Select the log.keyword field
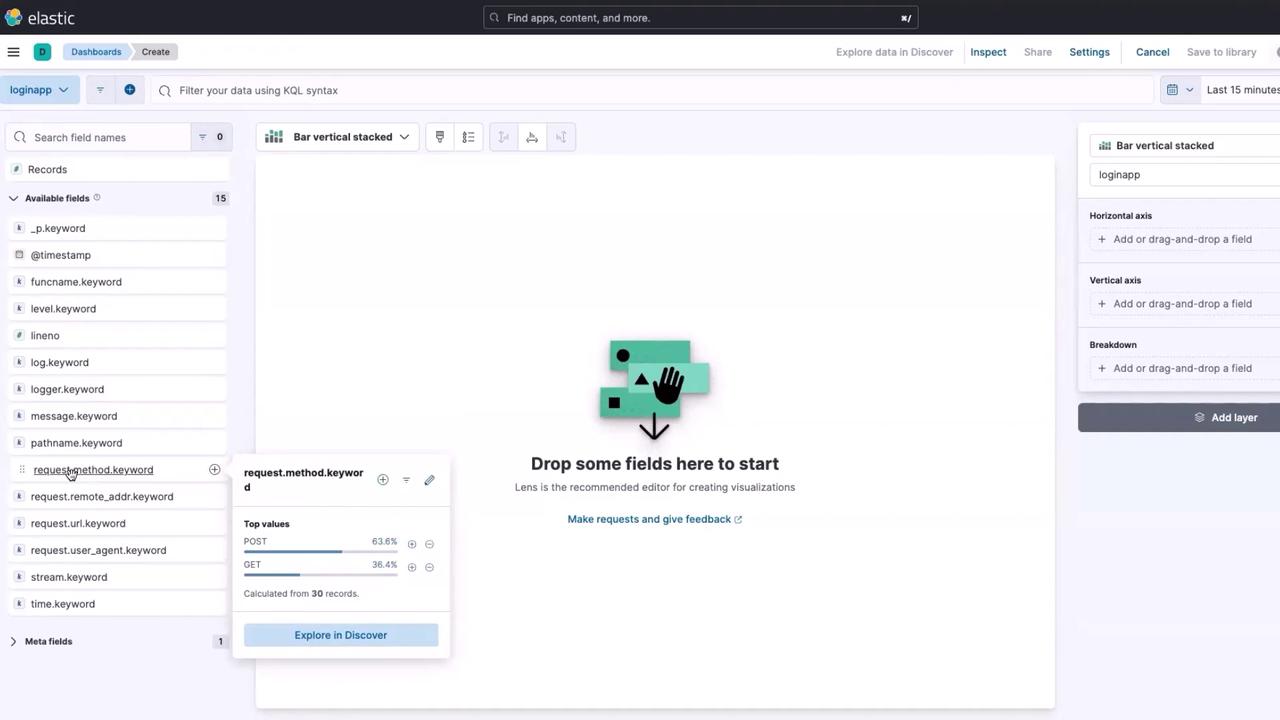Image resolution: width=1280 pixels, height=720 pixels. pyautogui.click(x=118, y=363)
